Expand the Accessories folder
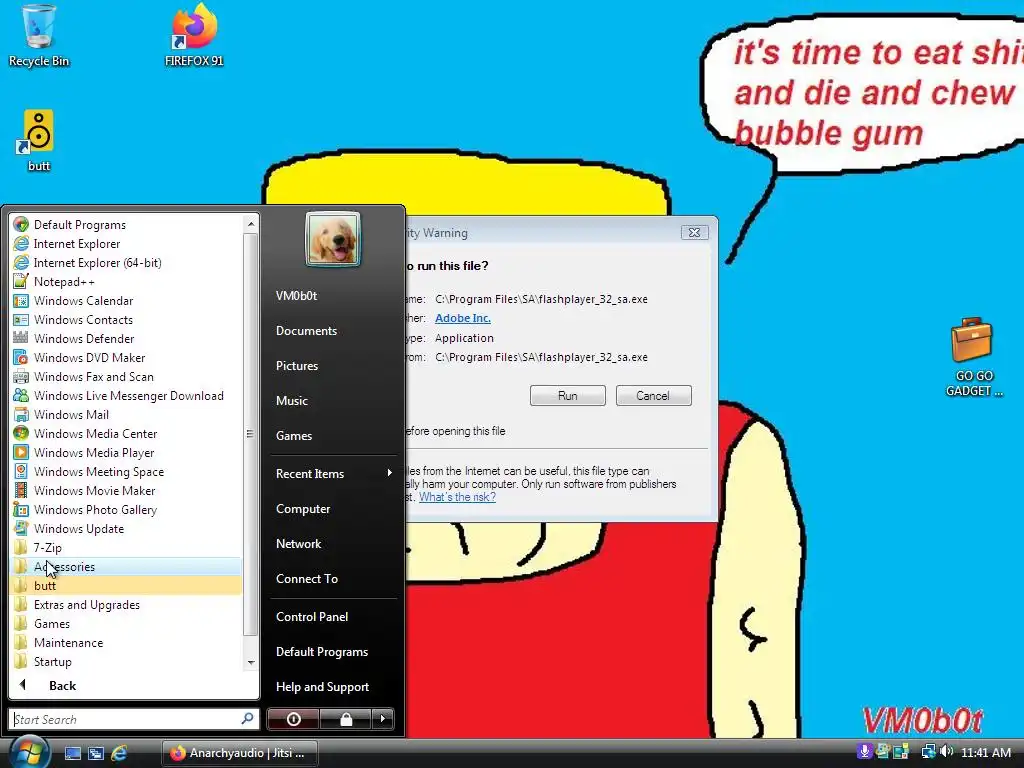This screenshot has width=1024, height=768. coord(127,566)
